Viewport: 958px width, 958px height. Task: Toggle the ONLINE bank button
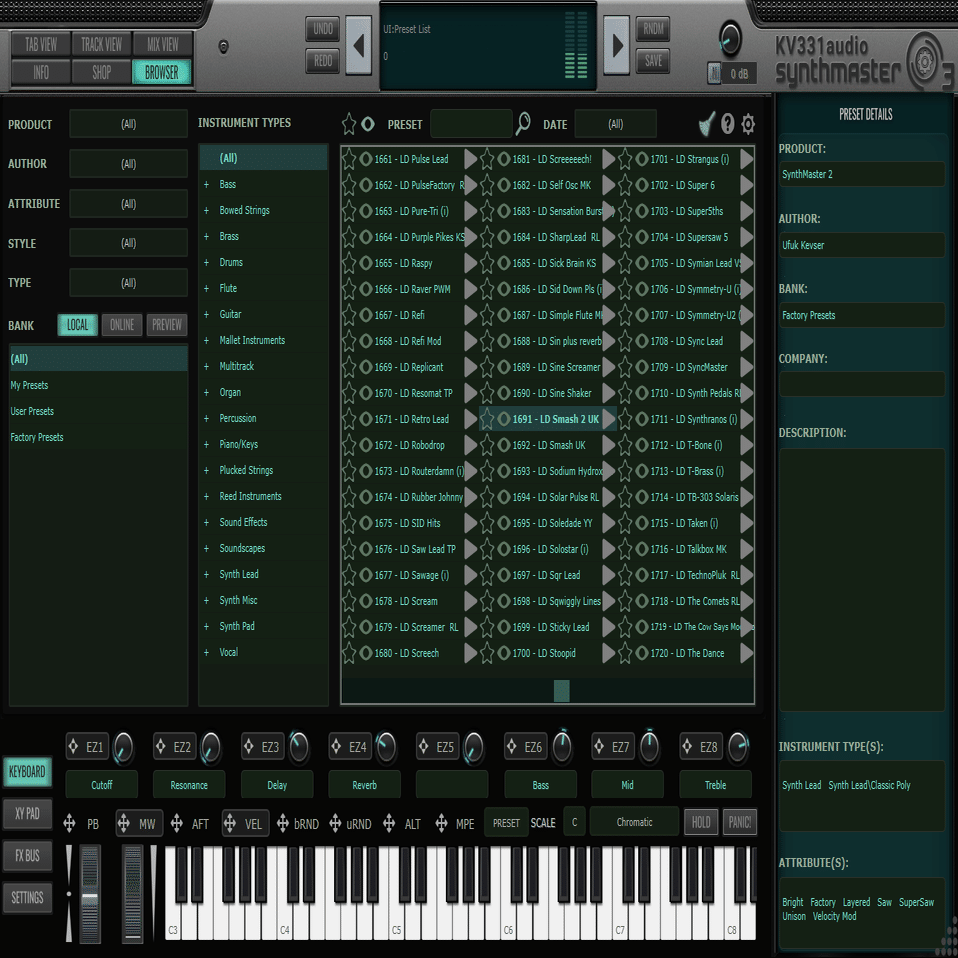tap(122, 325)
